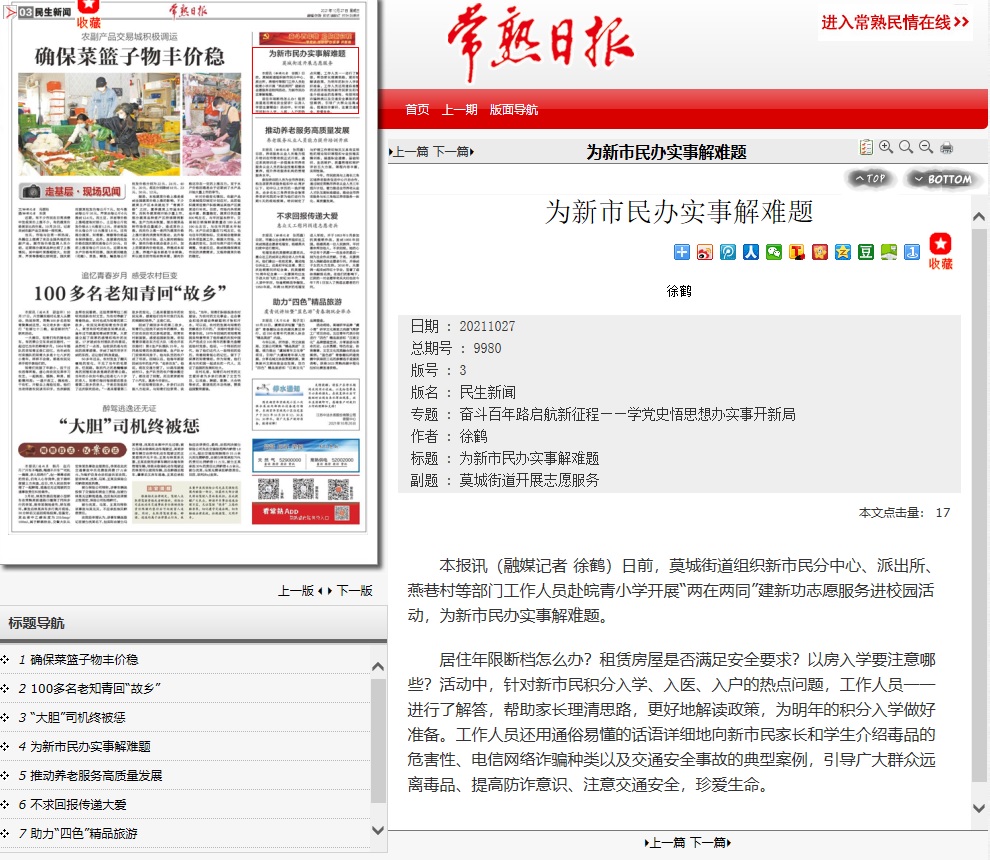Open more share options with blue plus icon
The width and height of the screenshot is (990, 860).
coord(682,253)
